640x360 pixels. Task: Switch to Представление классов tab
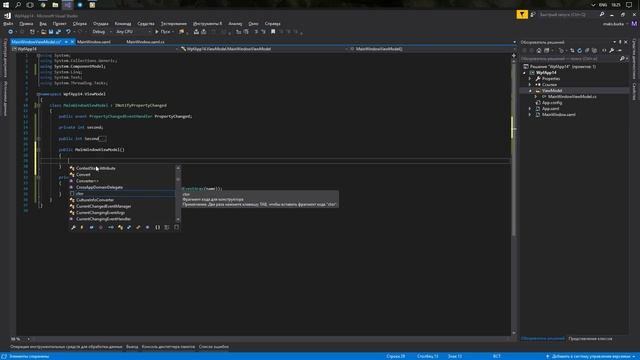point(590,339)
